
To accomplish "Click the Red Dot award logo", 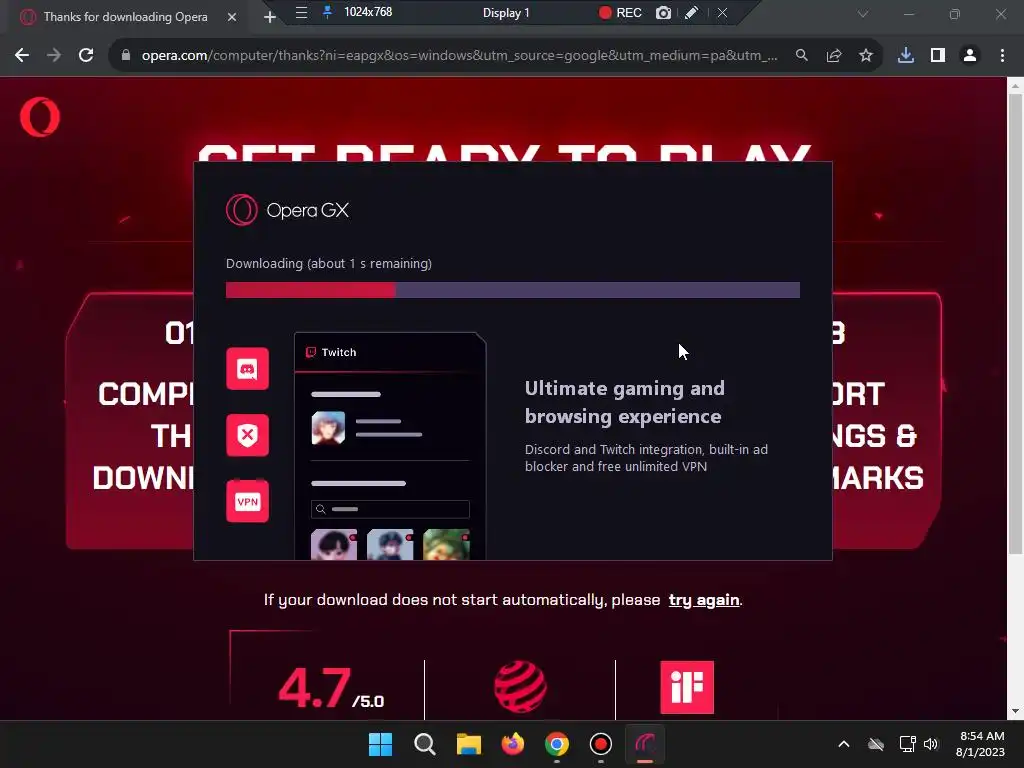I will click(x=520, y=687).
